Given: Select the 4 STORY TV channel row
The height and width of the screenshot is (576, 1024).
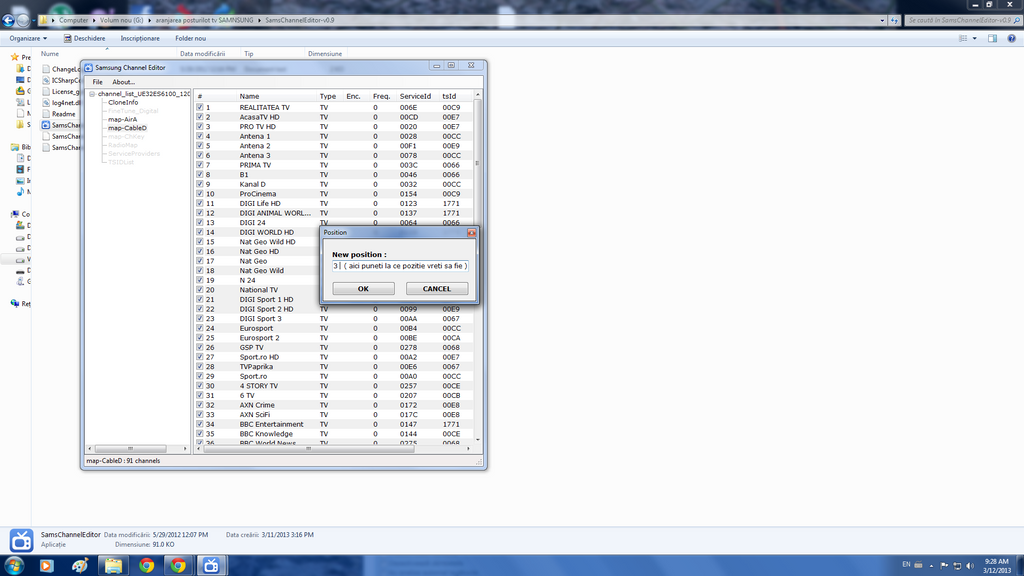Looking at the screenshot, I should tap(334, 386).
